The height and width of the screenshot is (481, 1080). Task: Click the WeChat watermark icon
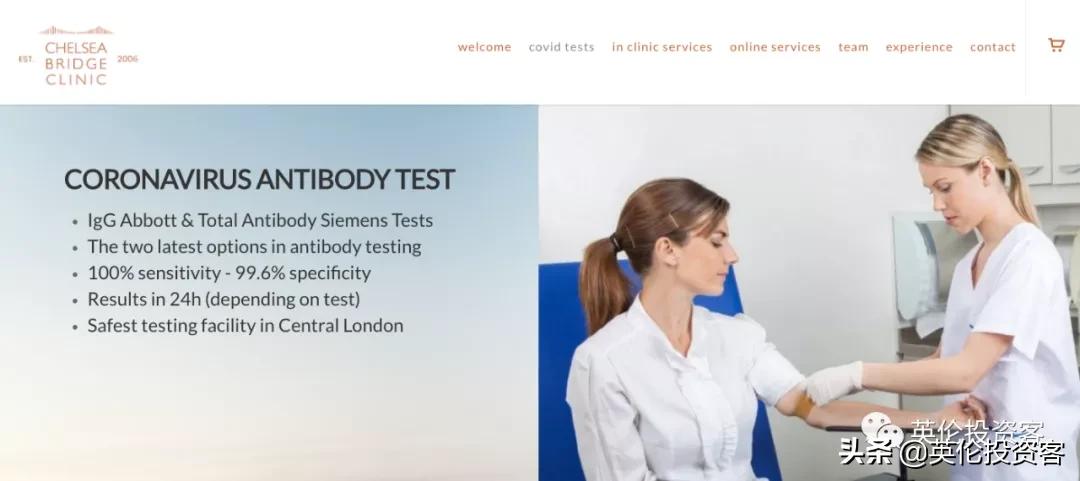[x=882, y=431]
